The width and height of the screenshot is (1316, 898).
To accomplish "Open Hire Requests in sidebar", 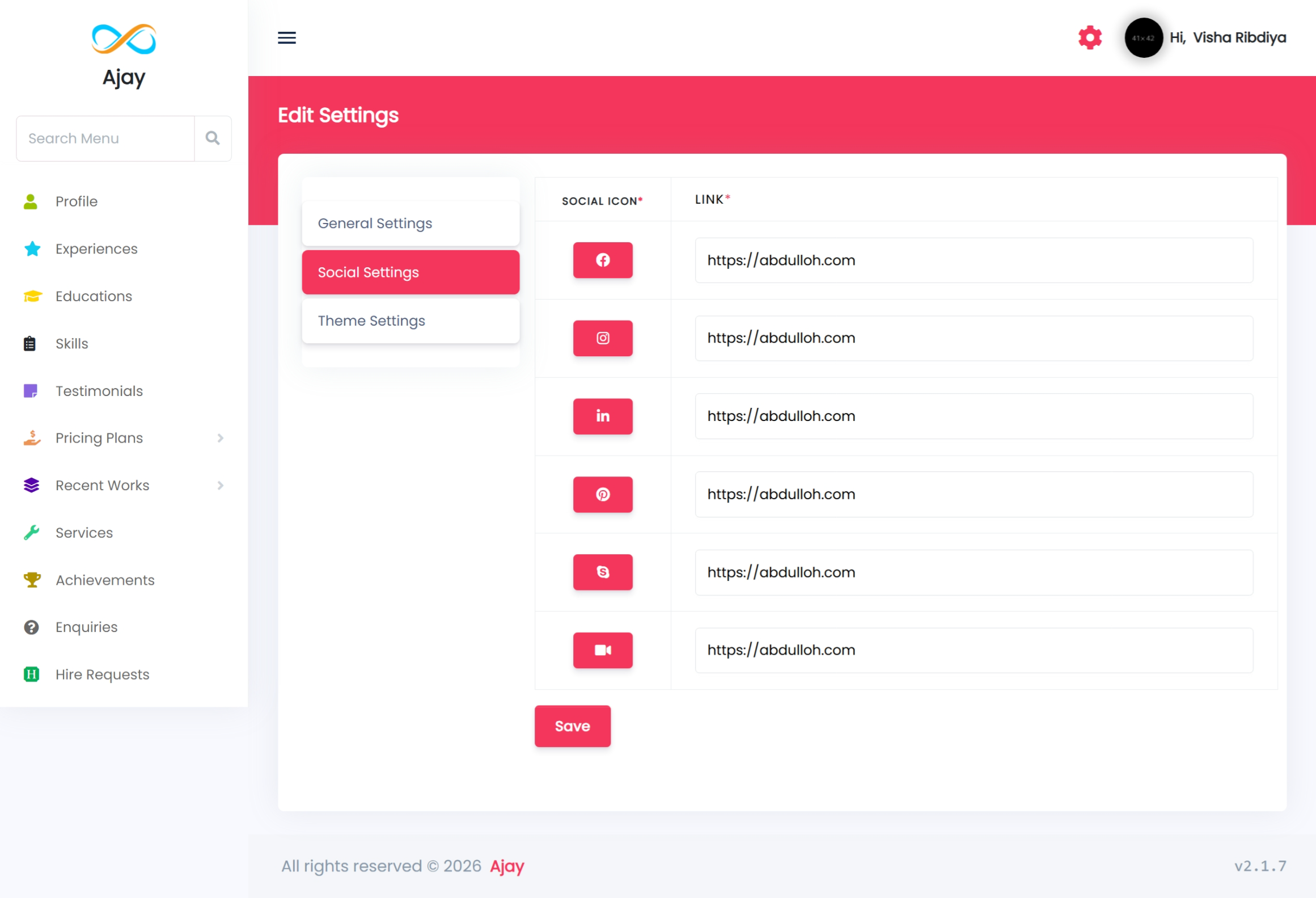I will click(x=102, y=674).
